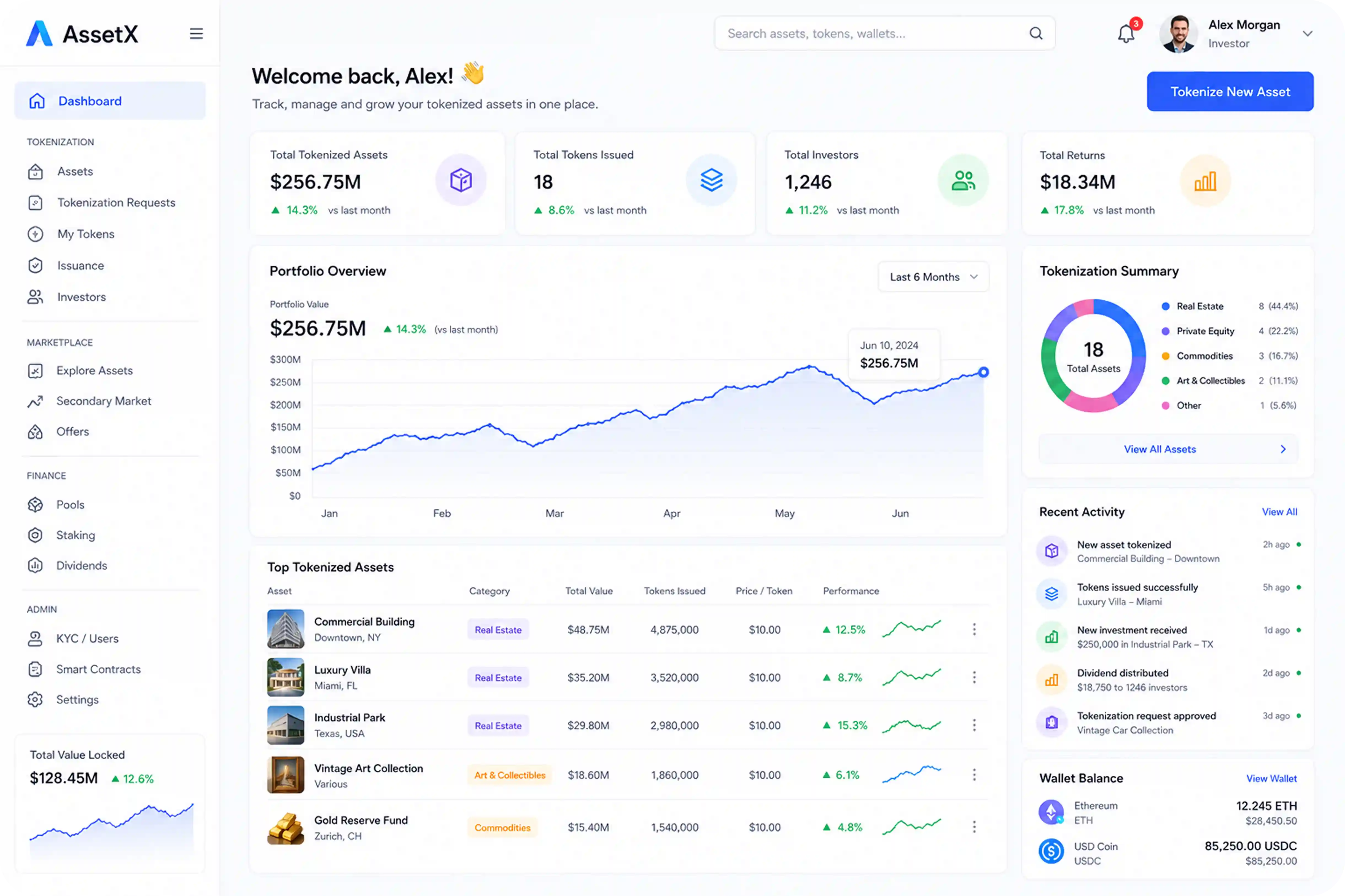Collapse sidebar with hamburger menu icon
The width and height of the screenshot is (1345, 896).
pyautogui.click(x=196, y=34)
